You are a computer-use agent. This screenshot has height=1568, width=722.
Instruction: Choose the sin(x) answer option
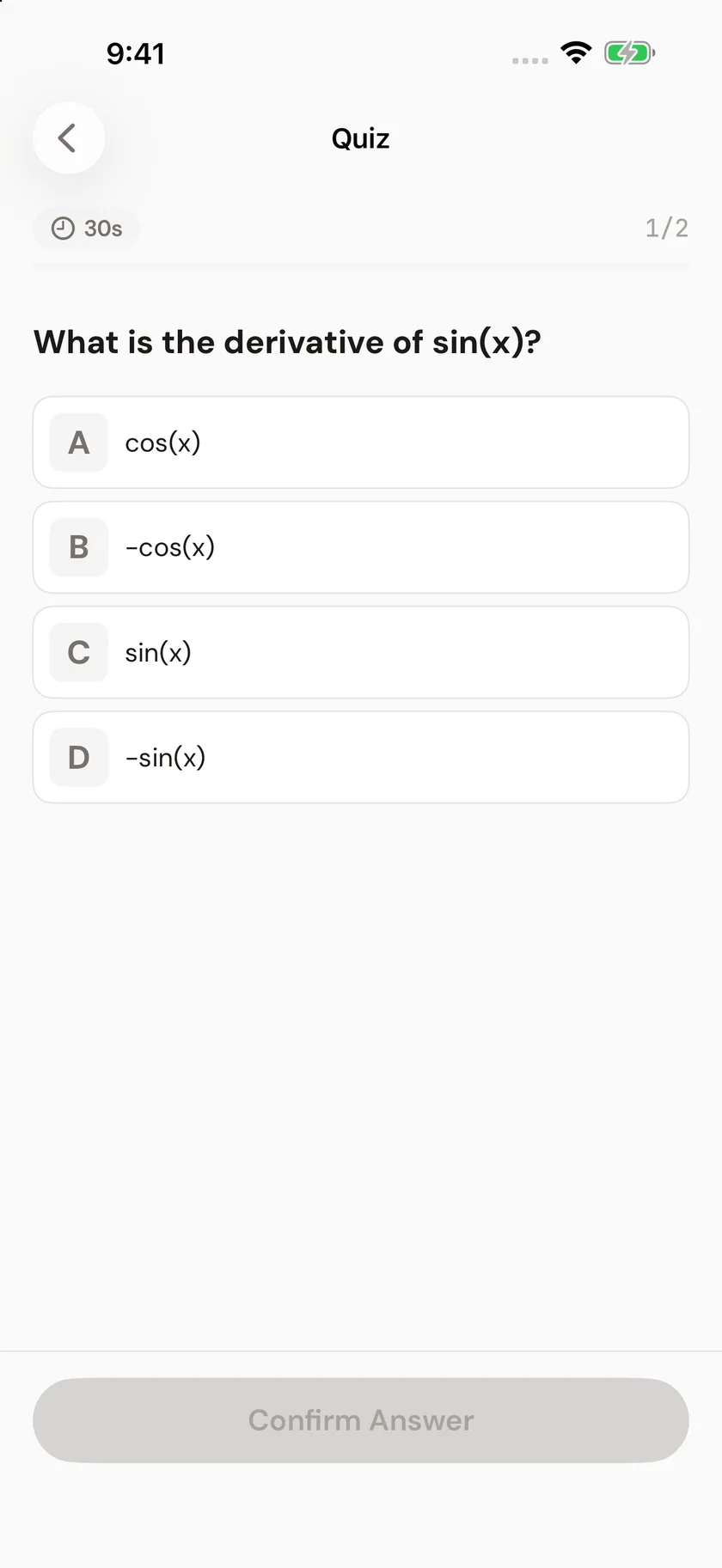pyautogui.click(x=361, y=652)
